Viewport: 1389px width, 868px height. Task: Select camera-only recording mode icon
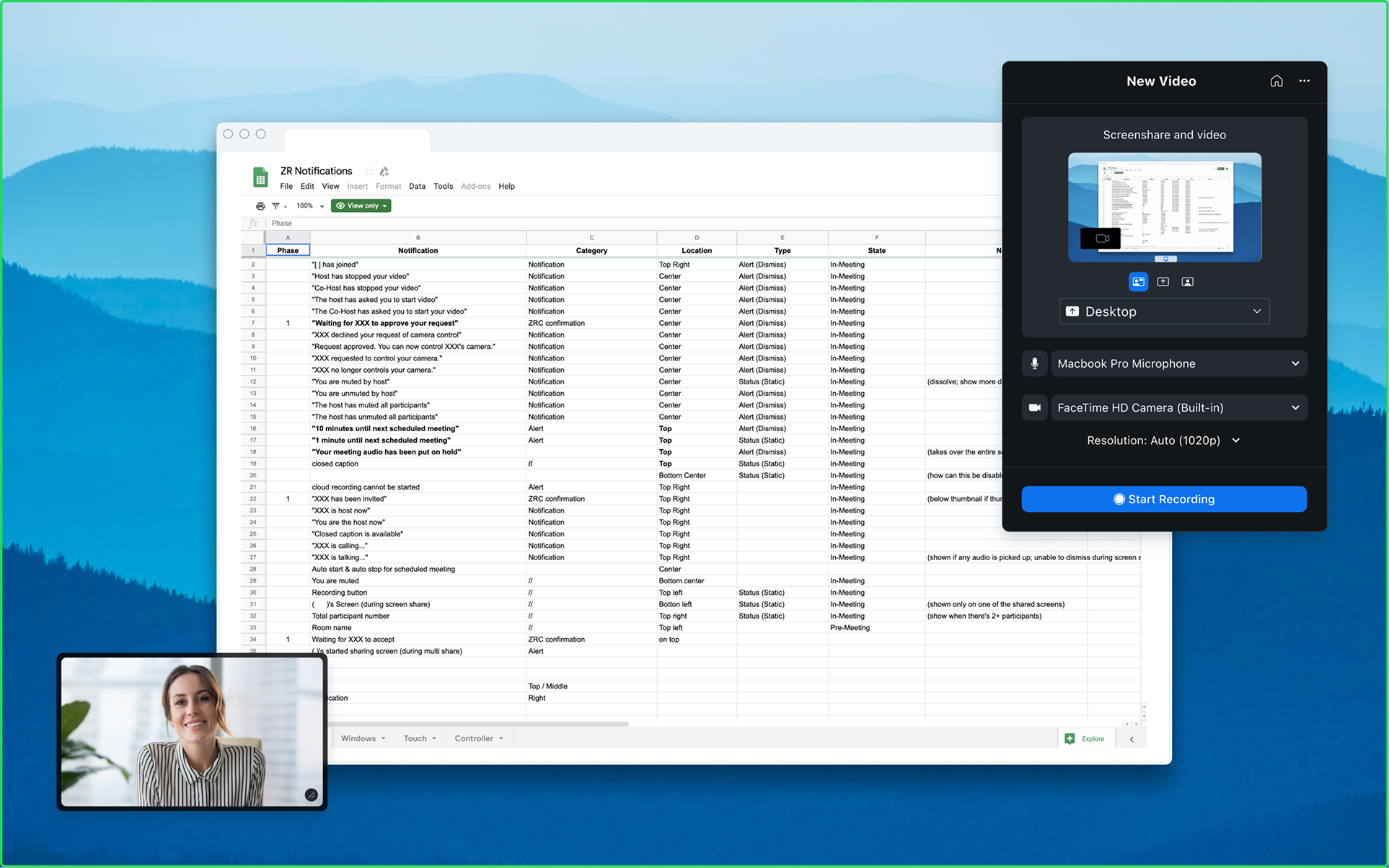click(1187, 282)
